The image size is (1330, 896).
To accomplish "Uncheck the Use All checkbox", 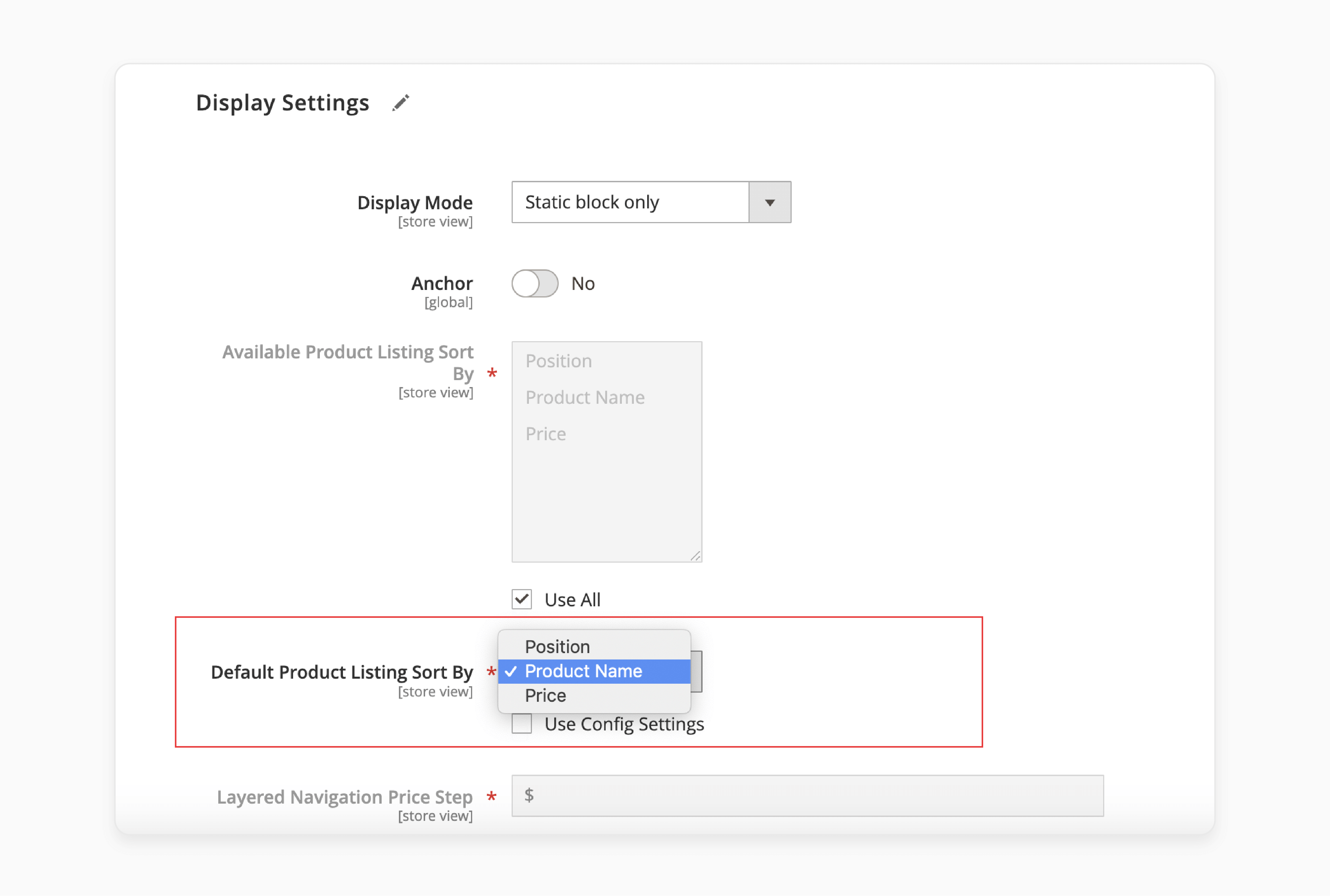I will pyautogui.click(x=522, y=599).
